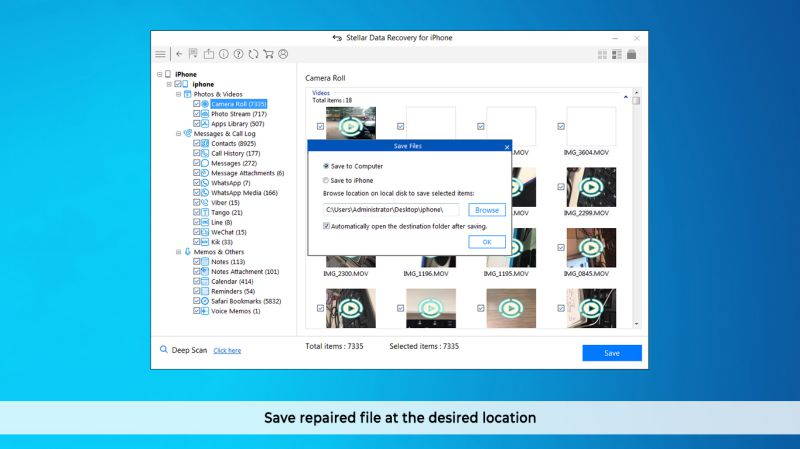Screen dimensions: 800x449
Task: Select Photo Stream in the tree
Action: point(238,114)
